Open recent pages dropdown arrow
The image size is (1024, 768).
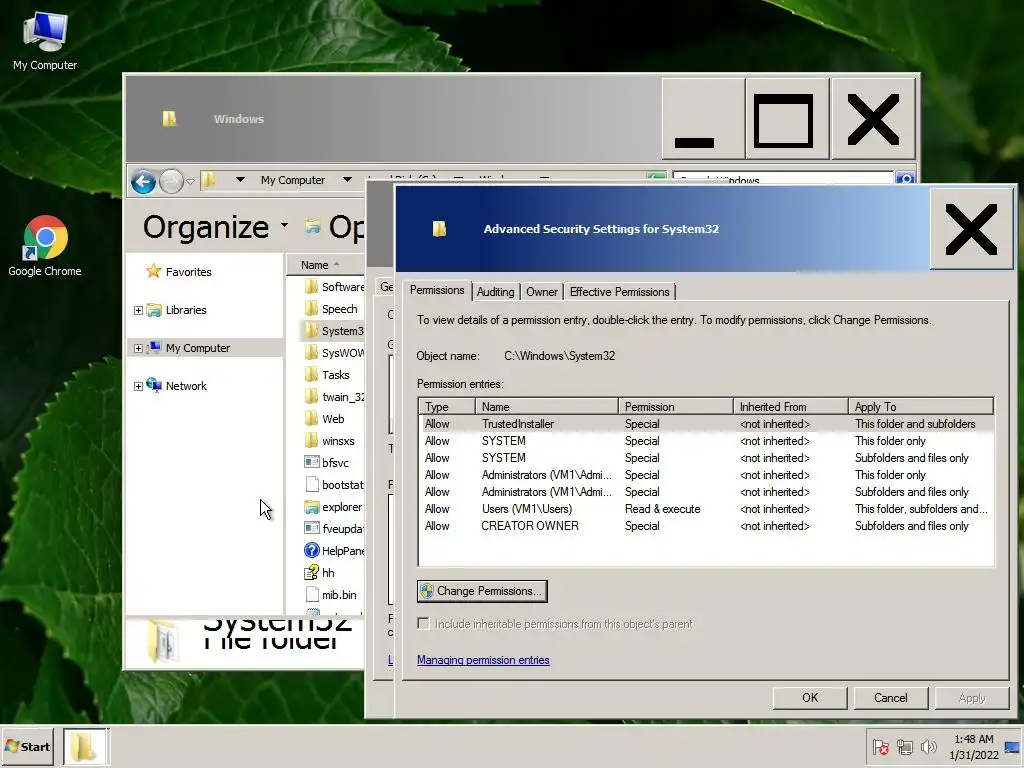click(190, 182)
